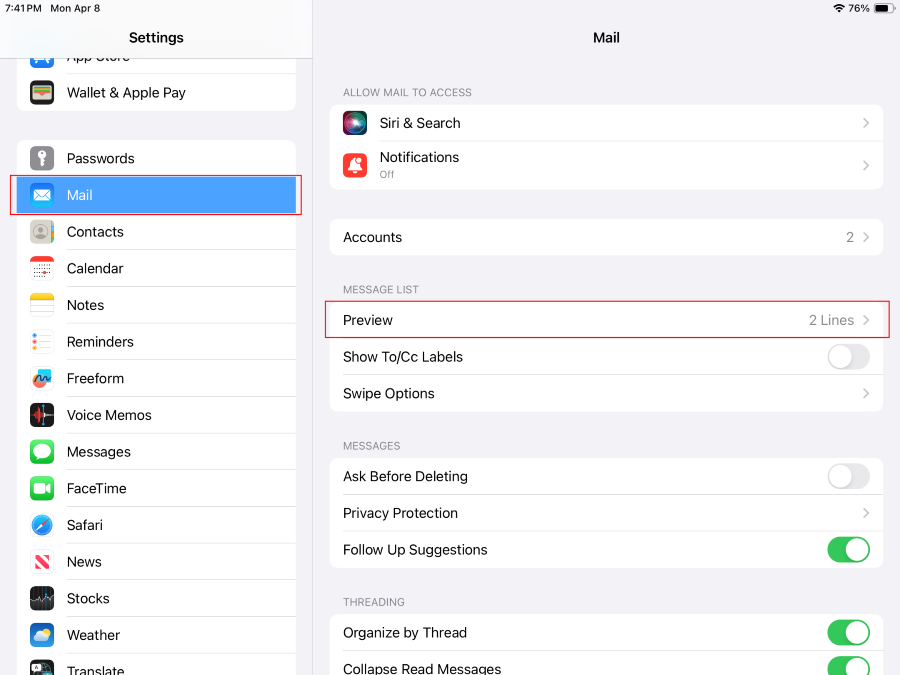This screenshot has width=900, height=675.
Task: Expand the Accounts row chevron
Action: tap(866, 237)
